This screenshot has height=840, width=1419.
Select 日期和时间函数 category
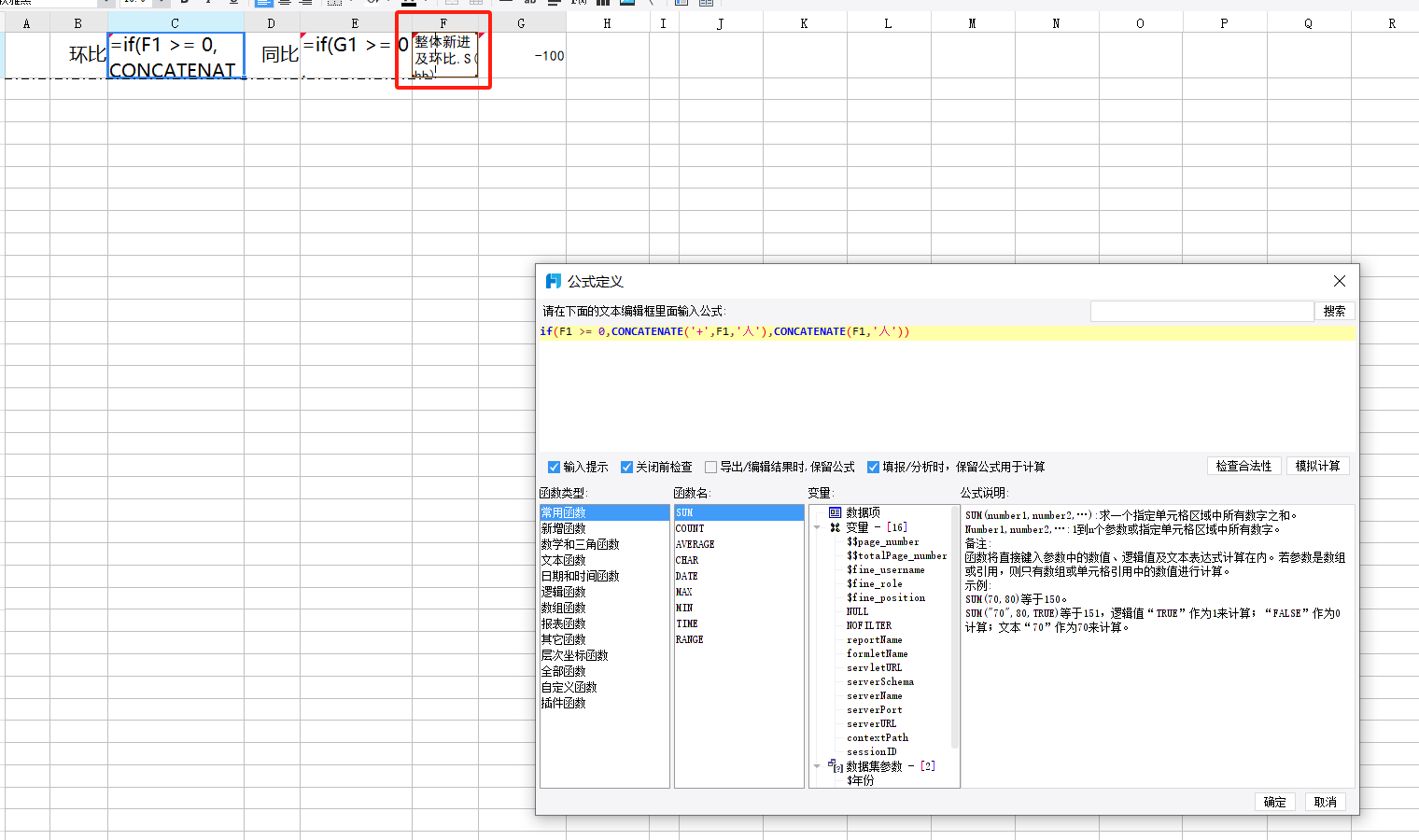click(x=580, y=576)
